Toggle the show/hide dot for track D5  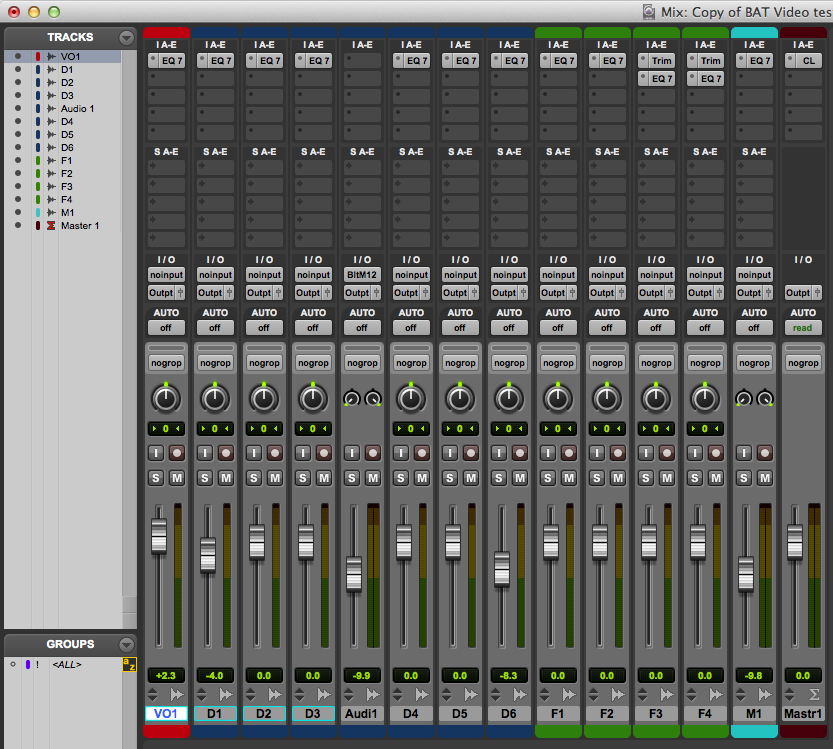[18, 135]
